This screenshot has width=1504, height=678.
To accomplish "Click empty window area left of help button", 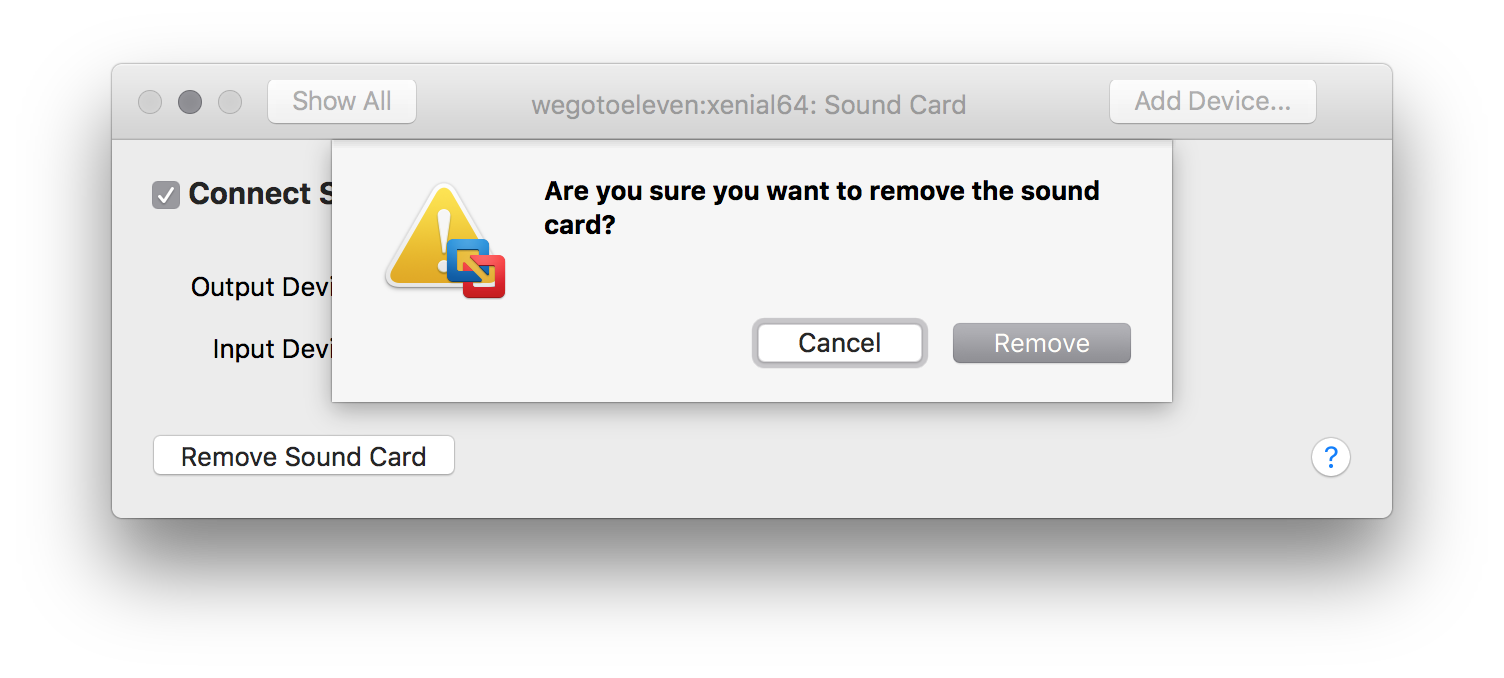I will click(880, 457).
